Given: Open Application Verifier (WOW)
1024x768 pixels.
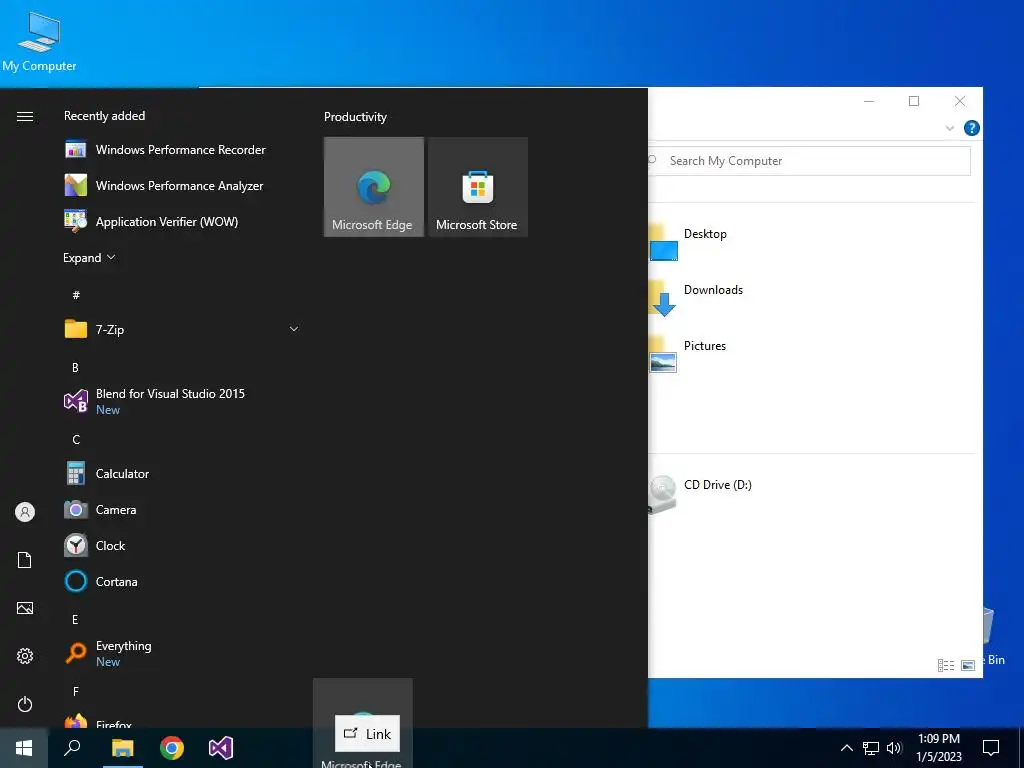Looking at the screenshot, I should pyautogui.click(x=181, y=221).
